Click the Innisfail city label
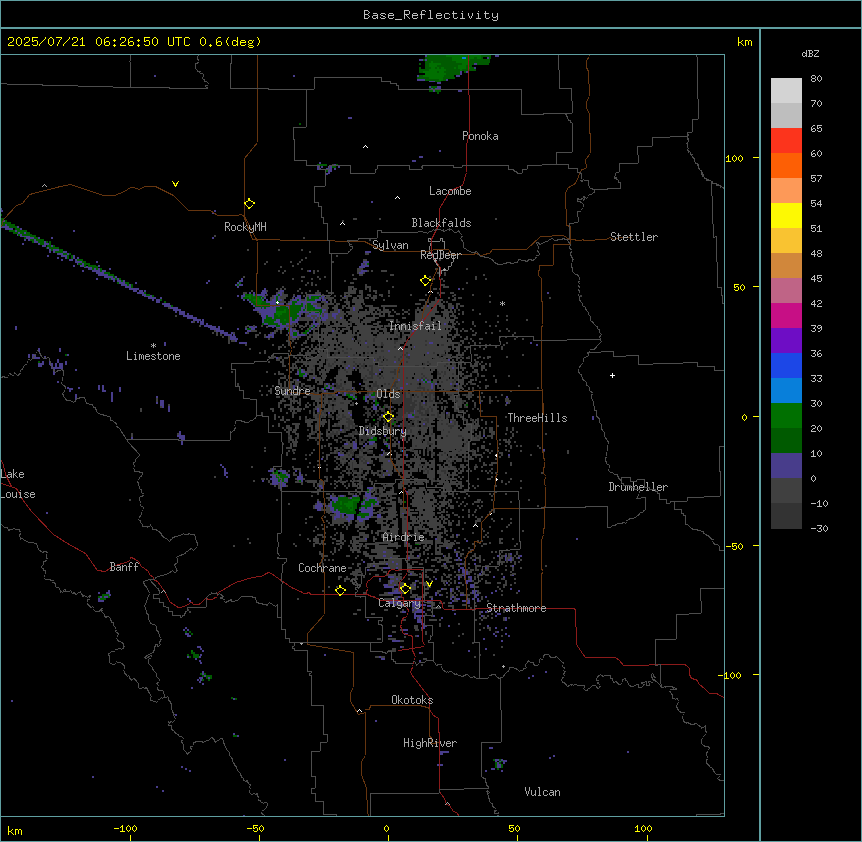This screenshot has height=842, width=862. (x=415, y=326)
